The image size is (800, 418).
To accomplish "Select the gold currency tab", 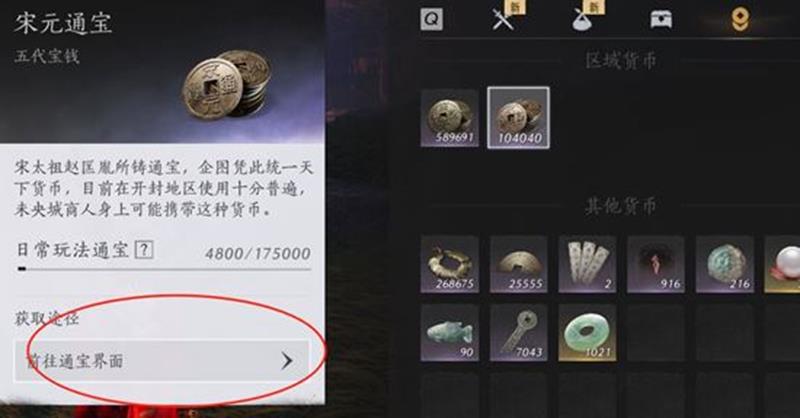I will (739, 19).
